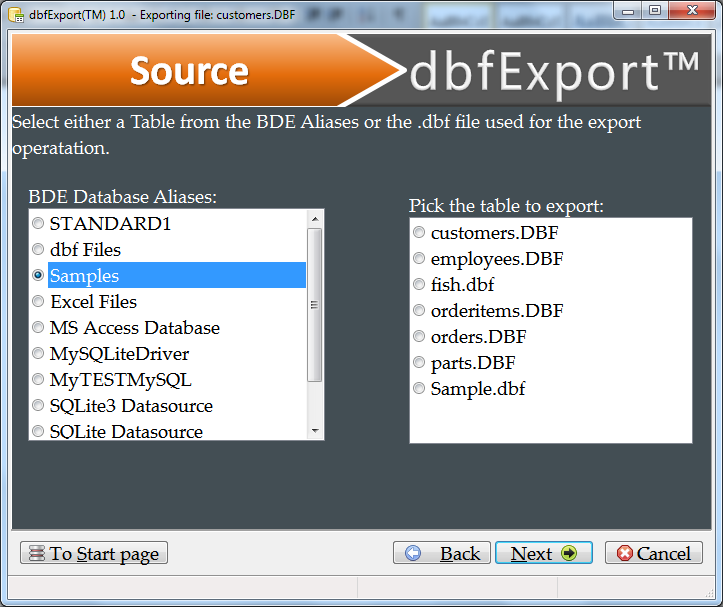Pick the MyTESTMySQL alias radio button
The height and width of the screenshot is (607, 723).
point(38,380)
